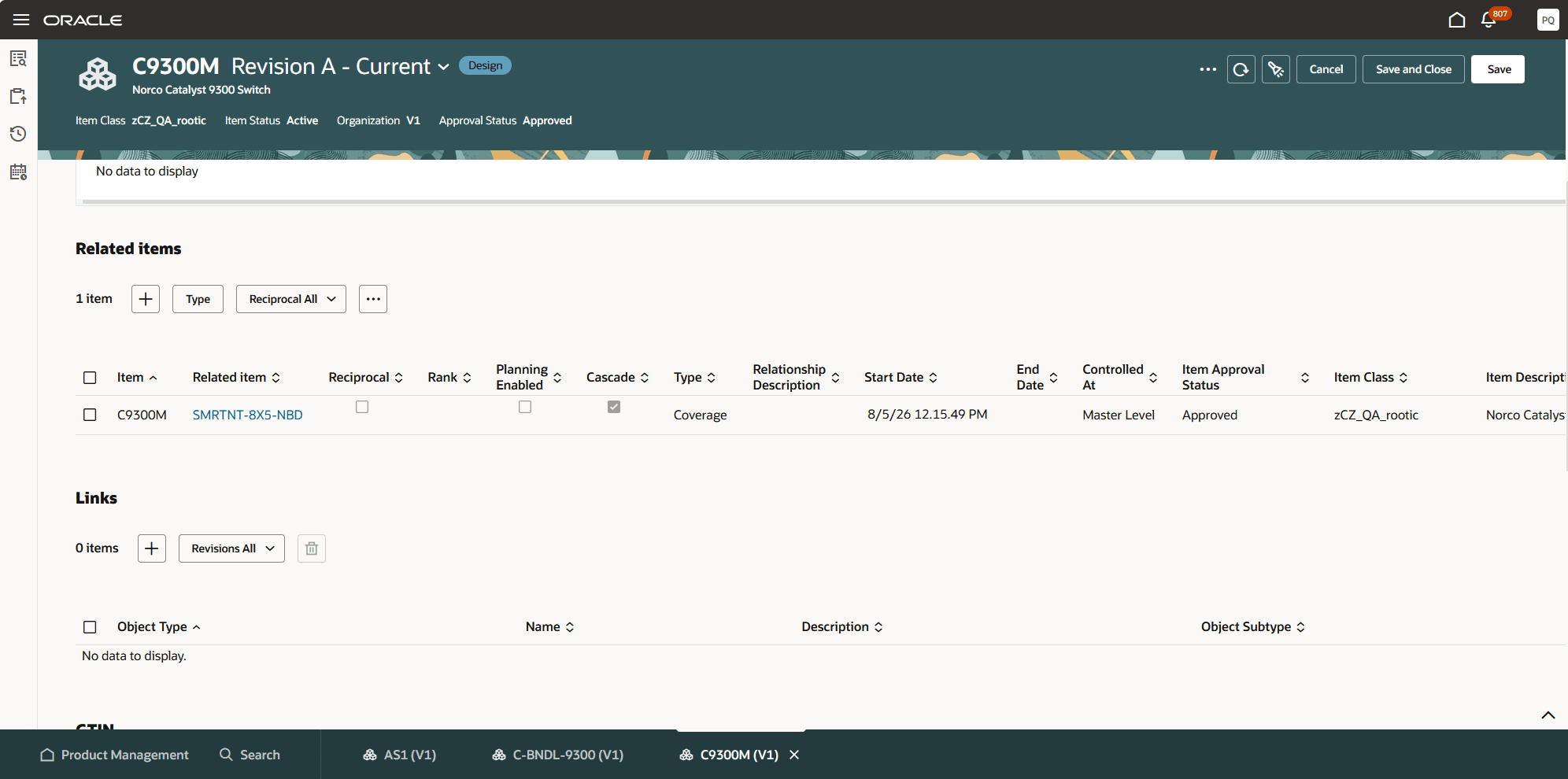Toggle Planning Enabled checkbox in C9300M row
Screen dimensions: 1568x779
pyautogui.click(x=525, y=407)
